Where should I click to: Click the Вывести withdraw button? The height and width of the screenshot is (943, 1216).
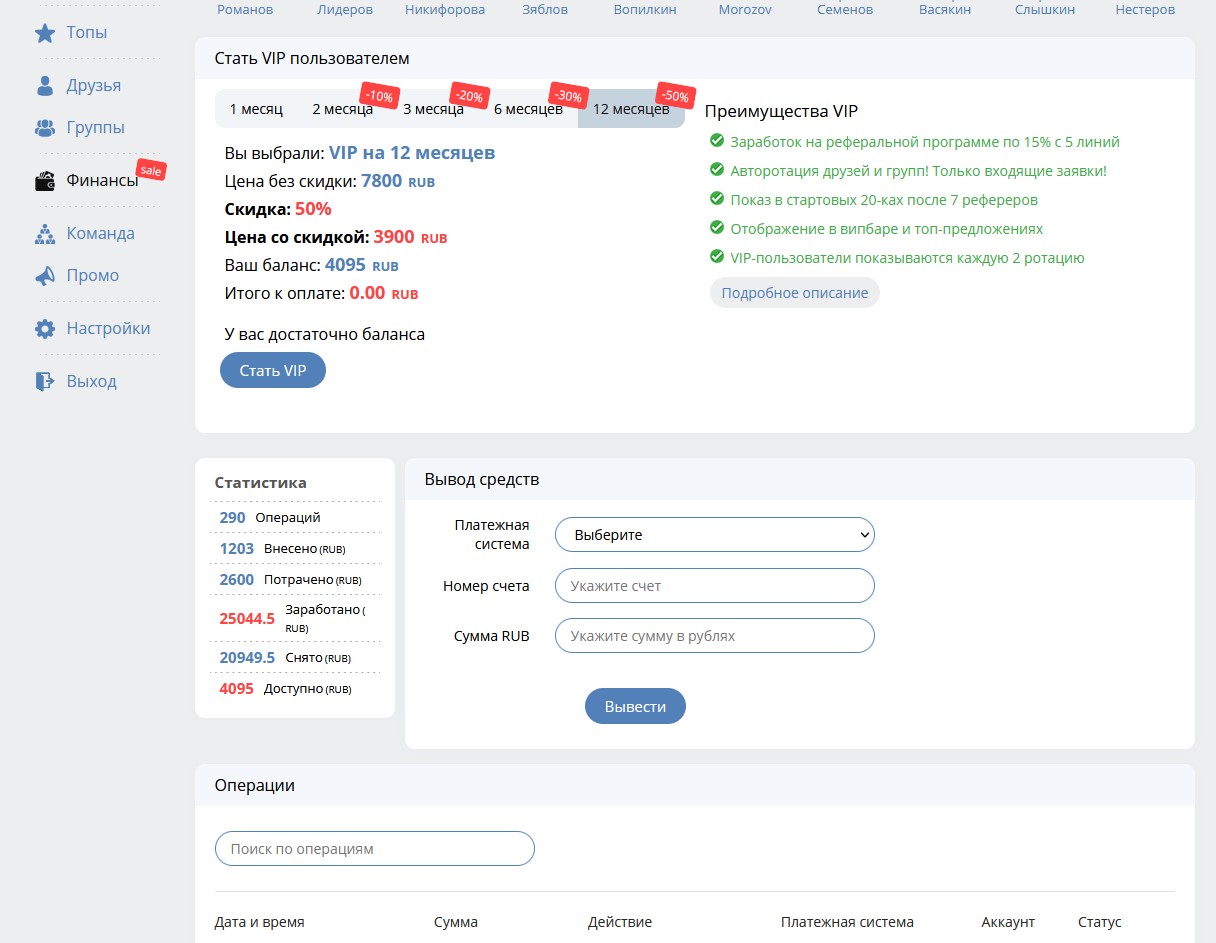[x=635, y=706]
